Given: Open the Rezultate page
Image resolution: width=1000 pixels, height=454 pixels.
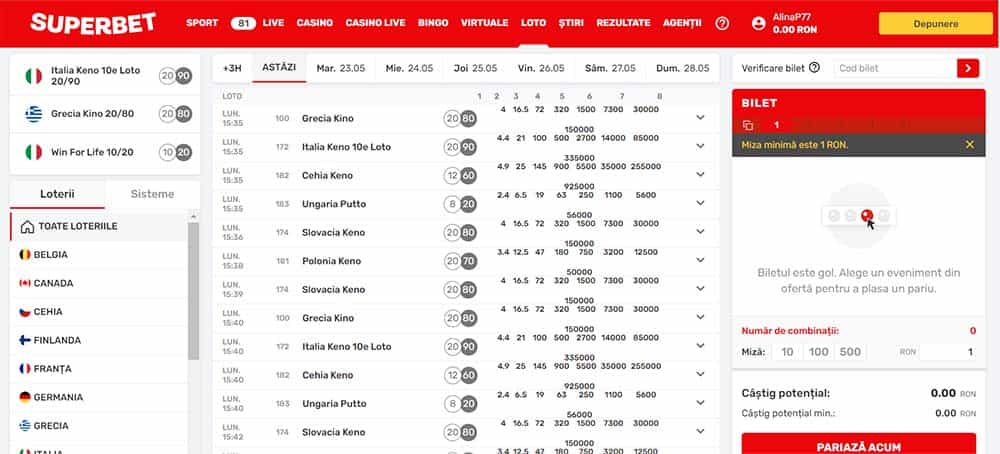Looking at the screenshot, I should click(x=623, y=23).
